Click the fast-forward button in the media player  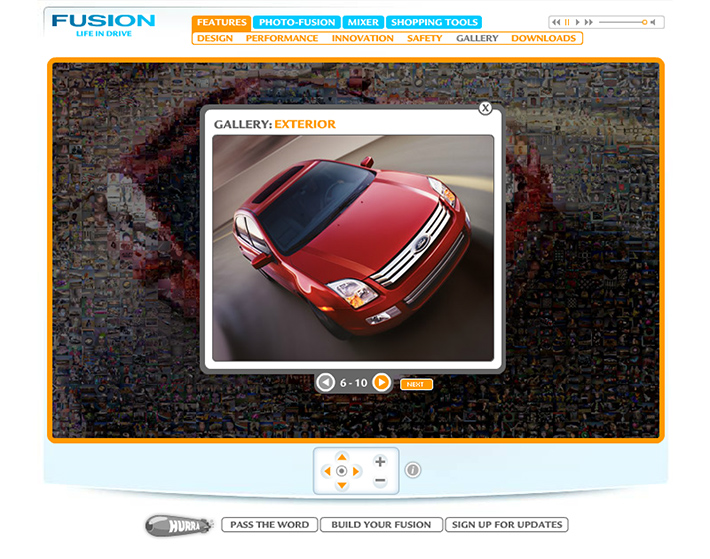tap(588, 22)
